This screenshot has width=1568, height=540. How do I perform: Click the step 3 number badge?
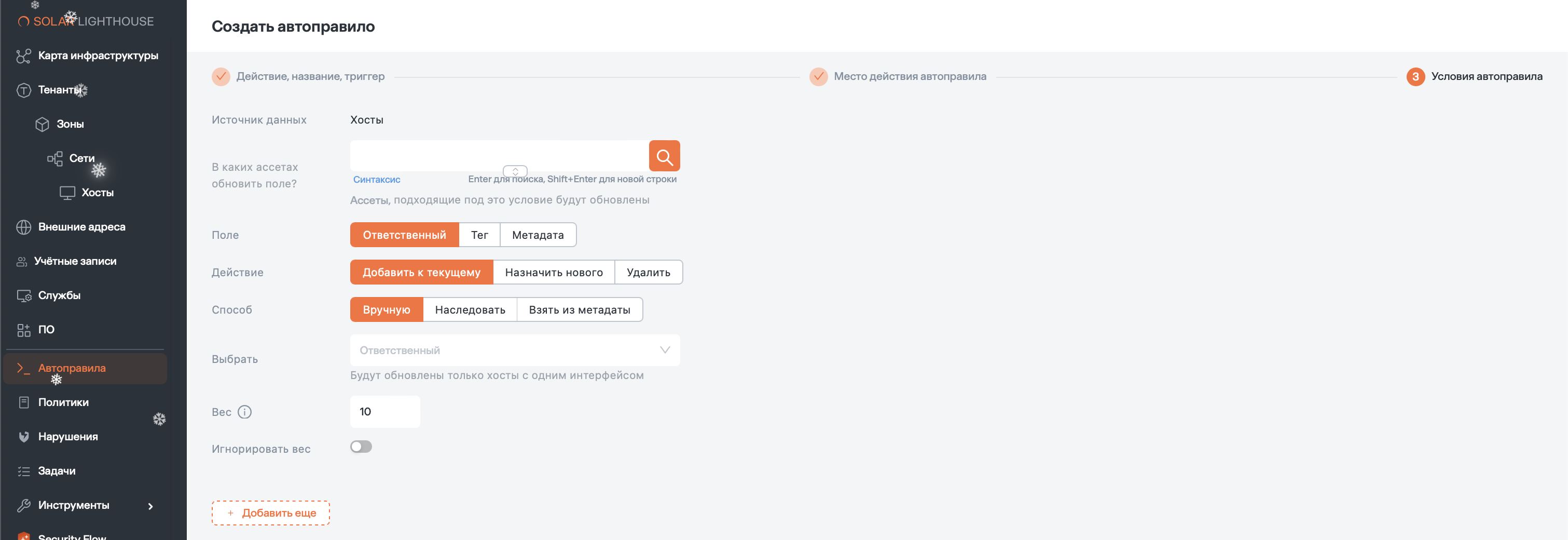1415,77
